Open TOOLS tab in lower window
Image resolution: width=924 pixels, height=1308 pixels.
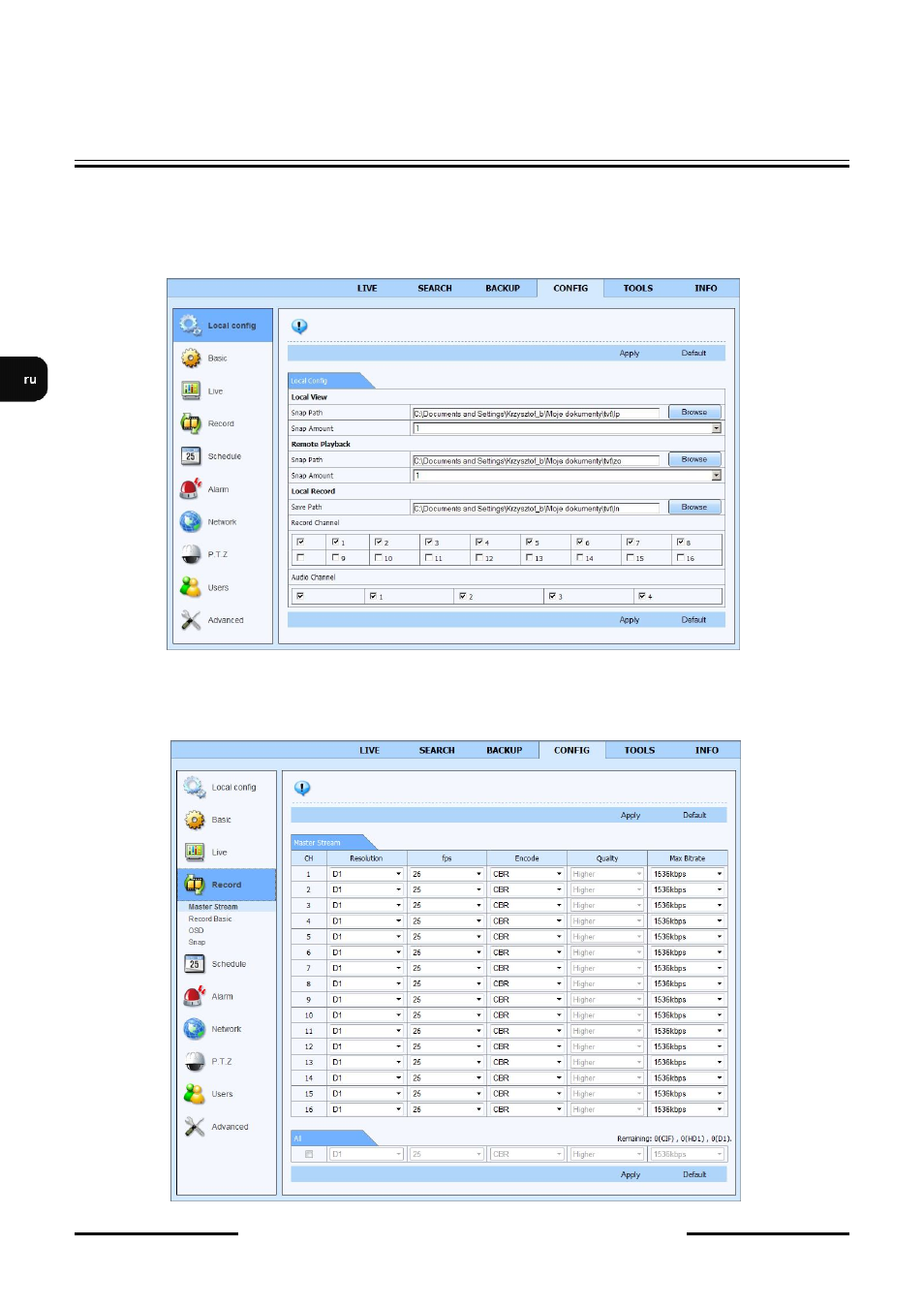pyautogui.click(x=639, y=751)
